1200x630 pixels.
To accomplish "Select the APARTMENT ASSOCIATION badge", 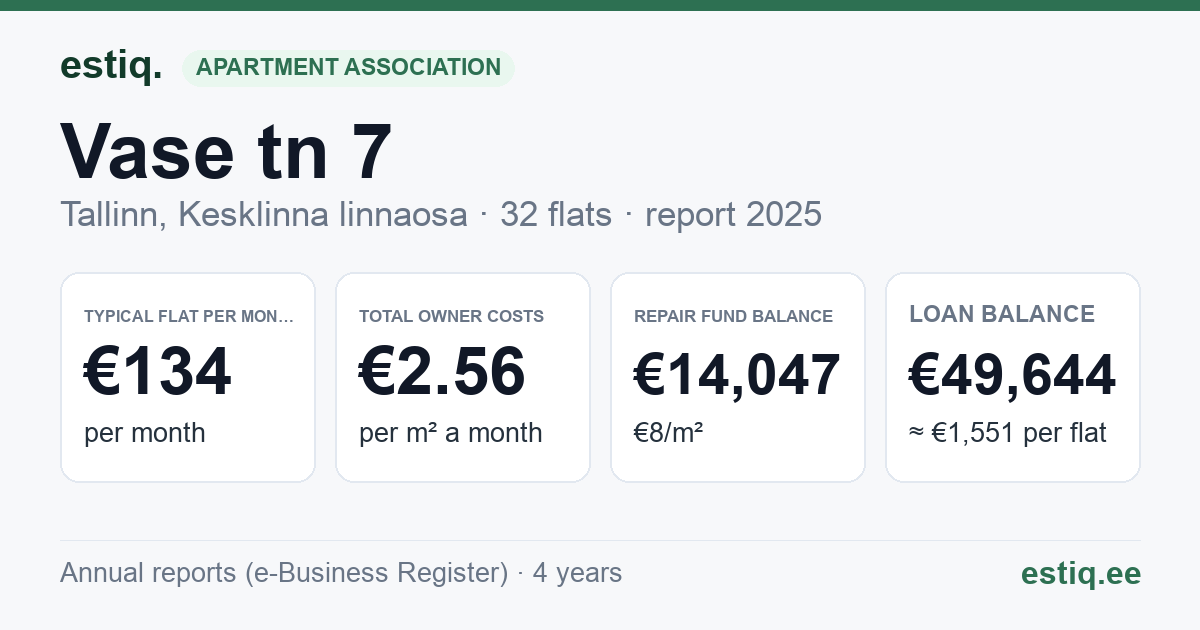I will (348, 67).
